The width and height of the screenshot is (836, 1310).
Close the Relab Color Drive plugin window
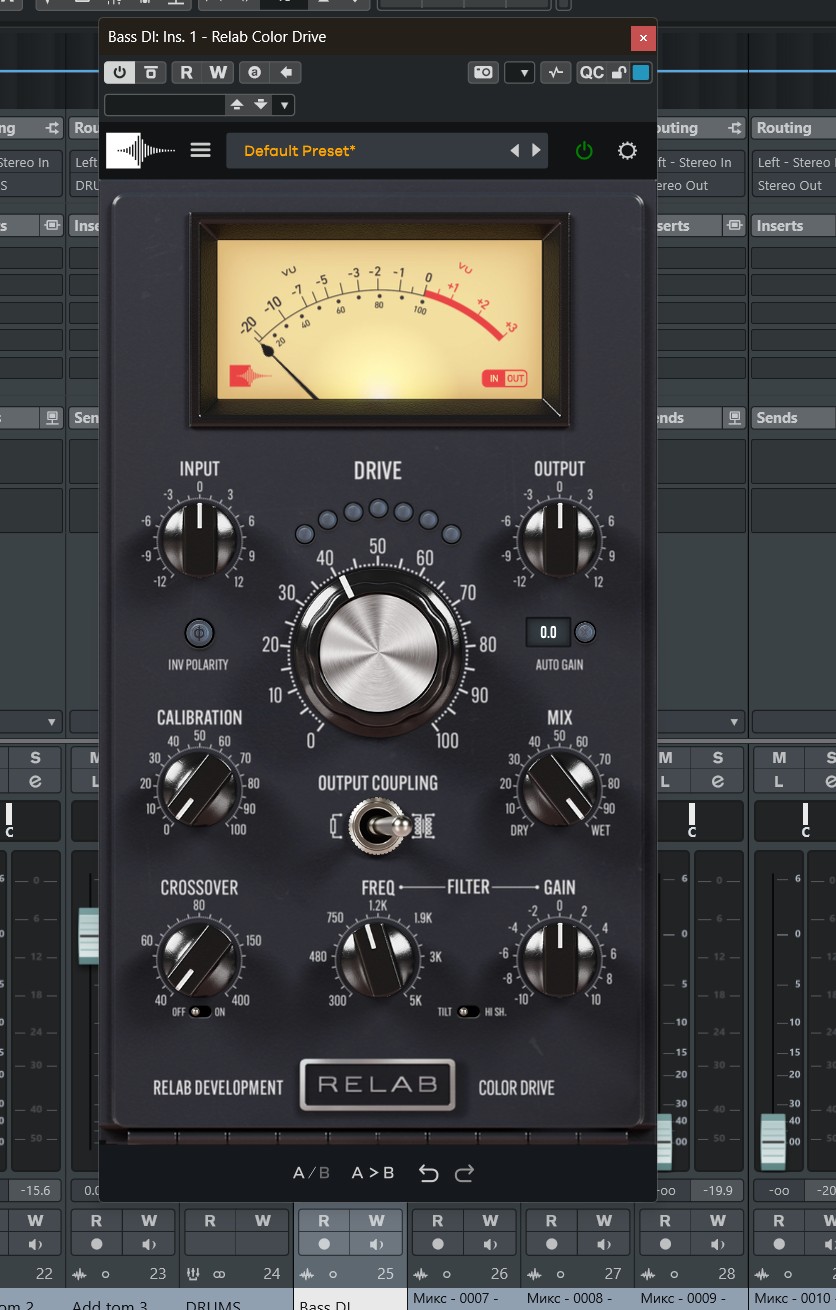coord(643,38)
